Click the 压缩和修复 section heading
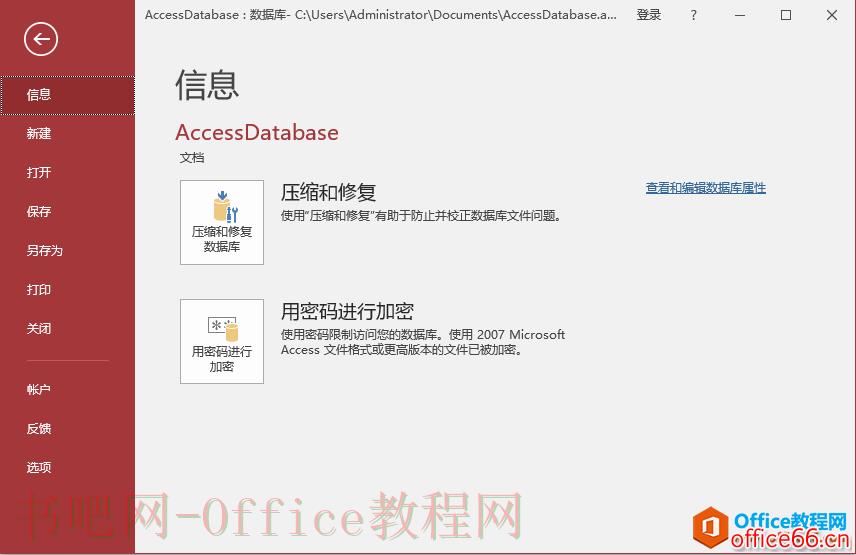The image size is (856, 555). point(328,193)
